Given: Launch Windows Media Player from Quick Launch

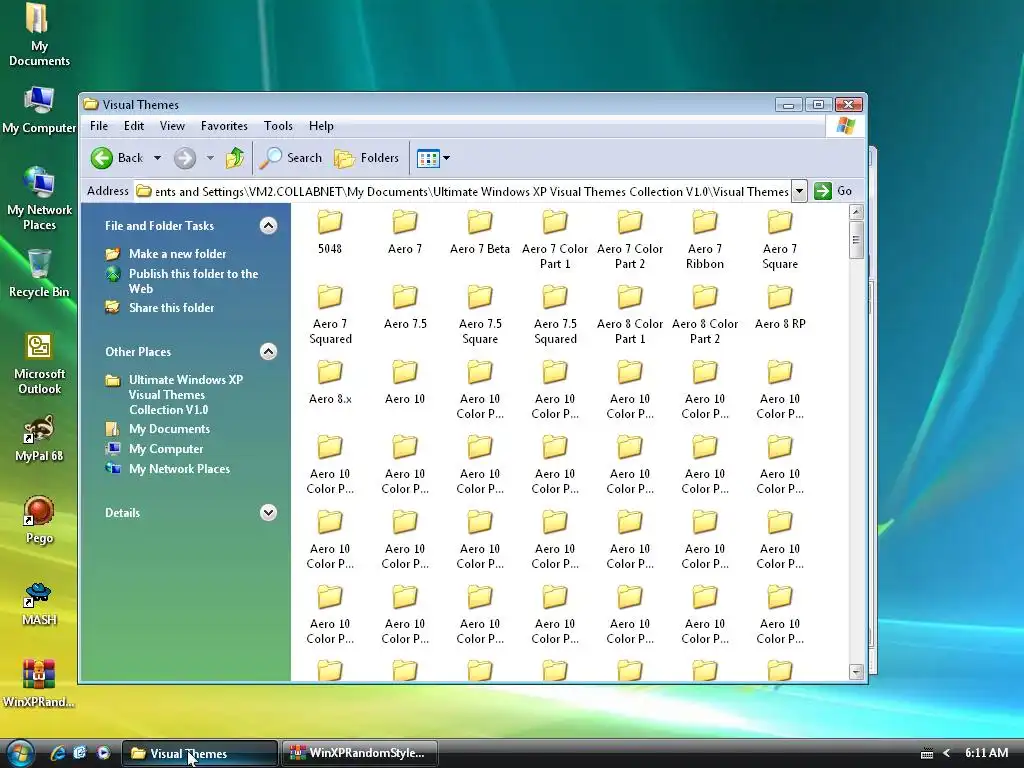Looking at the screenshot, I should click(x=103, y=753).
